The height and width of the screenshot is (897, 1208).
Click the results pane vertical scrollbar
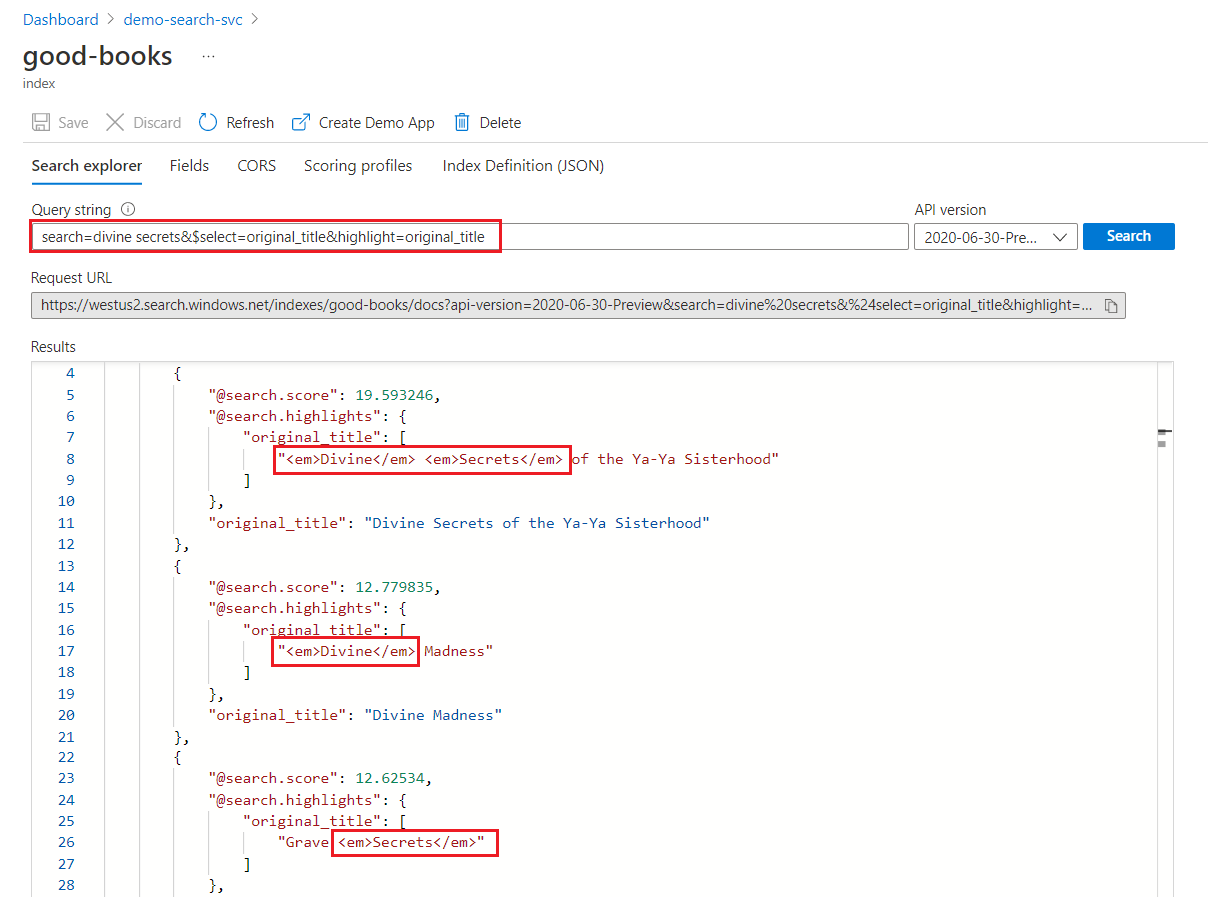1164,600
